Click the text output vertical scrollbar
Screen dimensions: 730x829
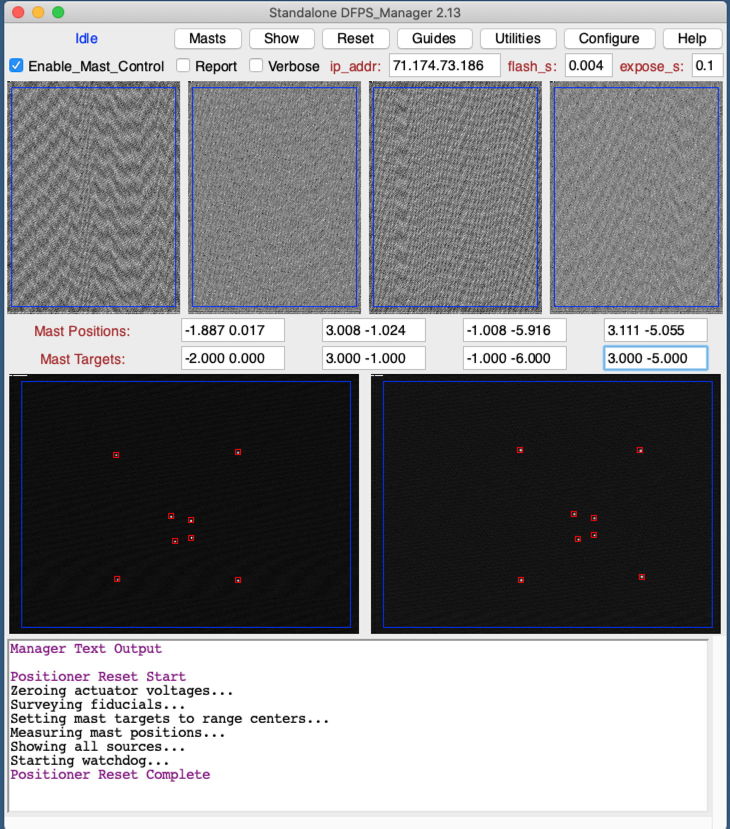coord(717,725)
